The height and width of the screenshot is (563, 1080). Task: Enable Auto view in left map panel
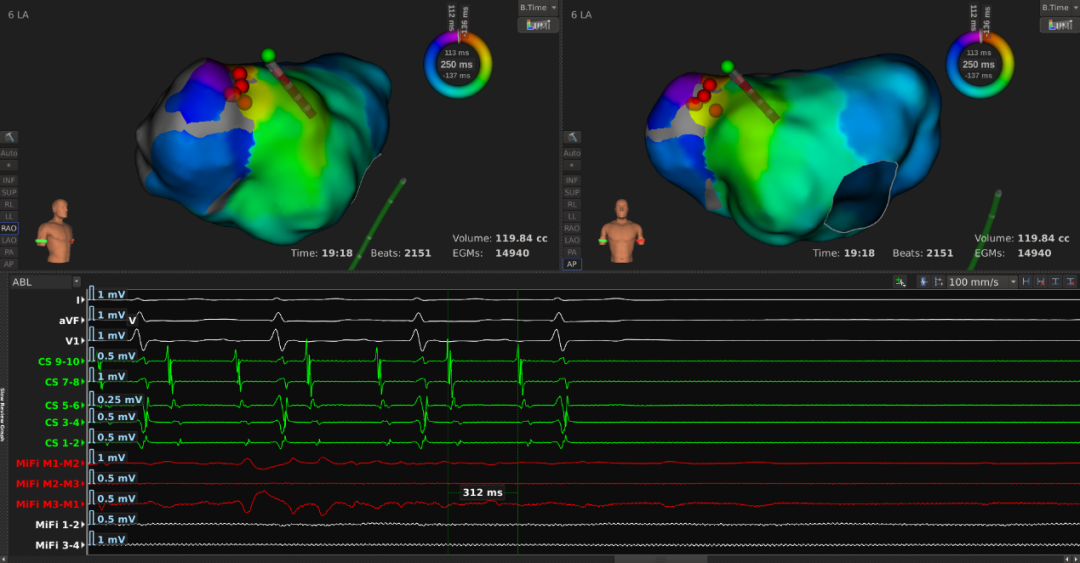[x=9, y=153]
